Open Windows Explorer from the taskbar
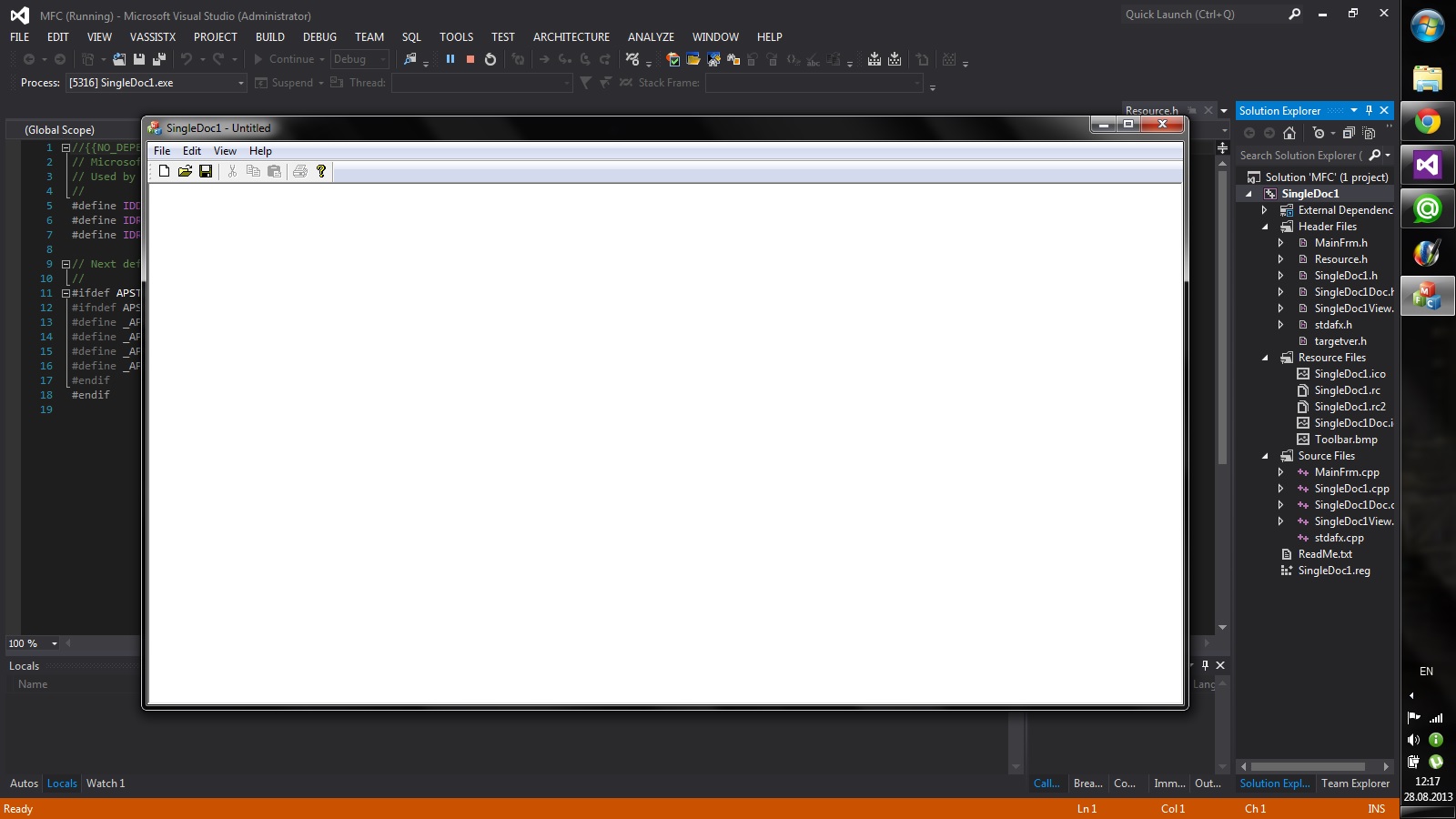The image size is (1456, 819). coord(1427,78)
